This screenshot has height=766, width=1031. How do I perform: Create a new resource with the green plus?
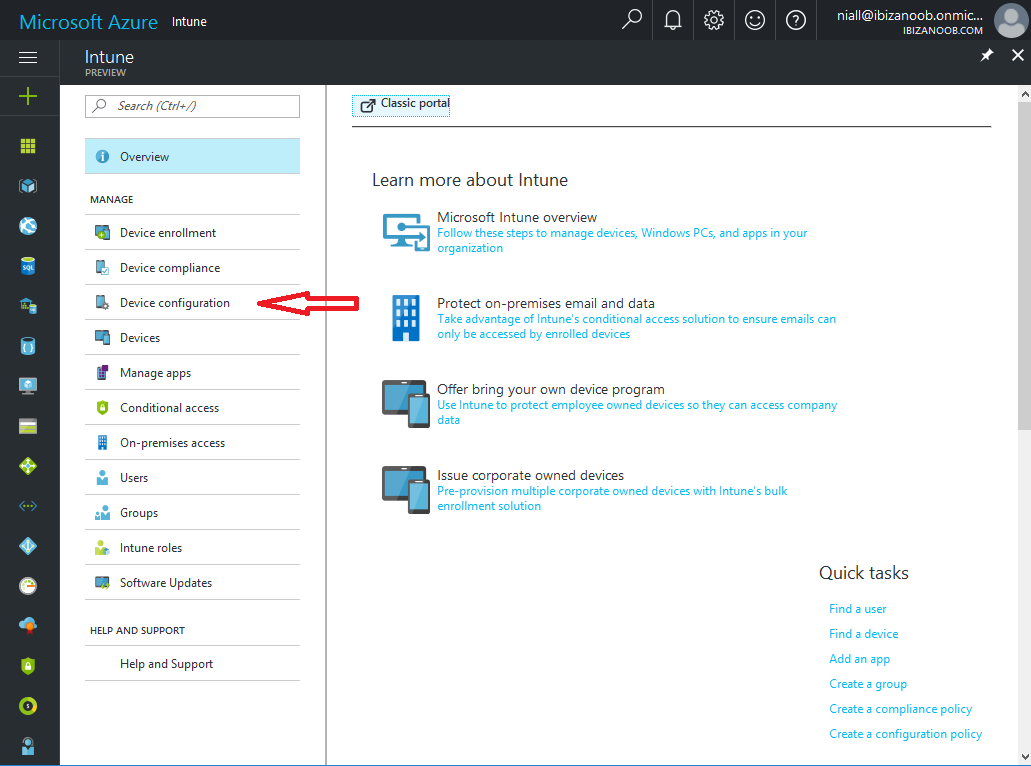[28, 97]
